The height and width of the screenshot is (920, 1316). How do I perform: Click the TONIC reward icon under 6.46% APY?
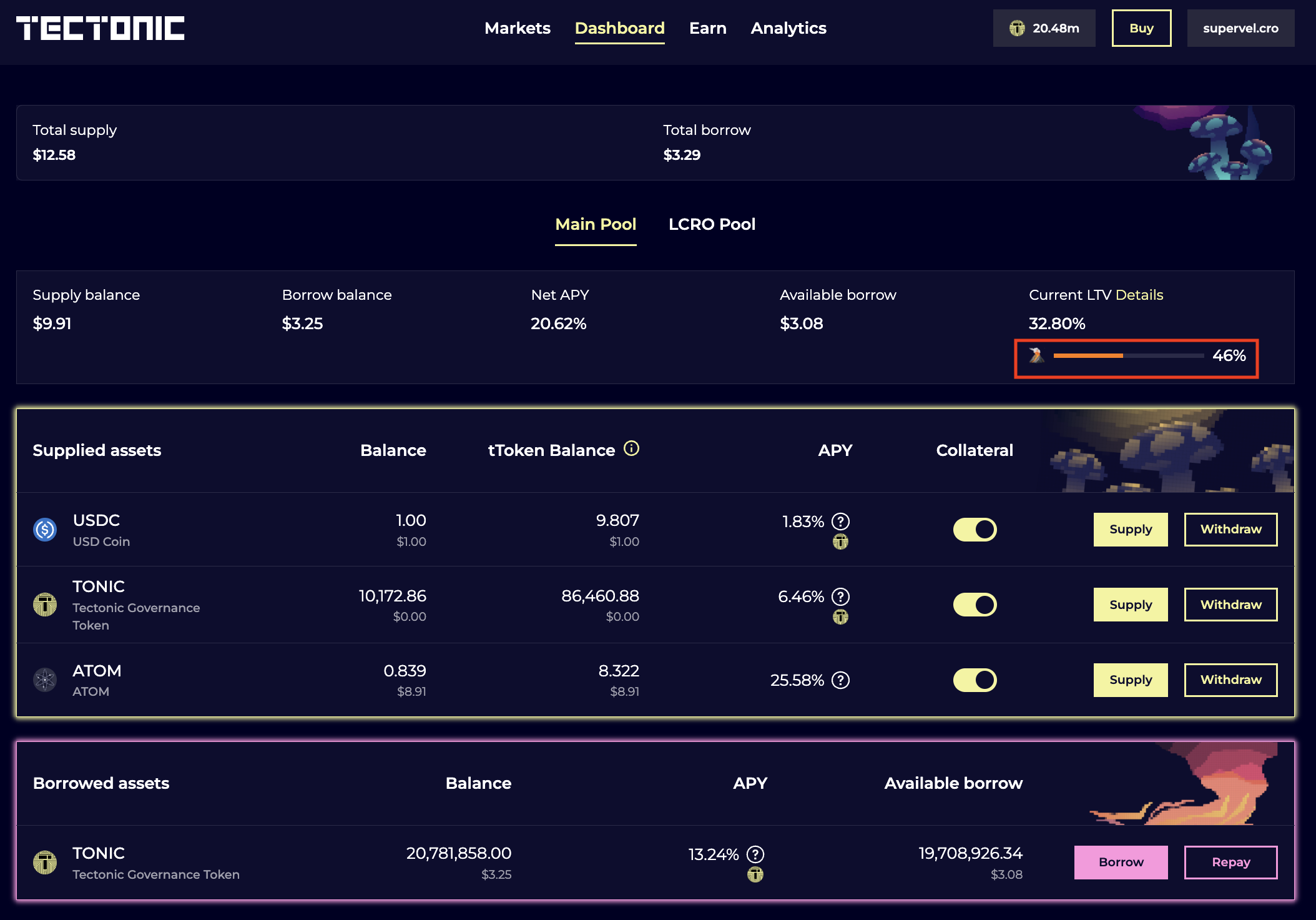841,617
